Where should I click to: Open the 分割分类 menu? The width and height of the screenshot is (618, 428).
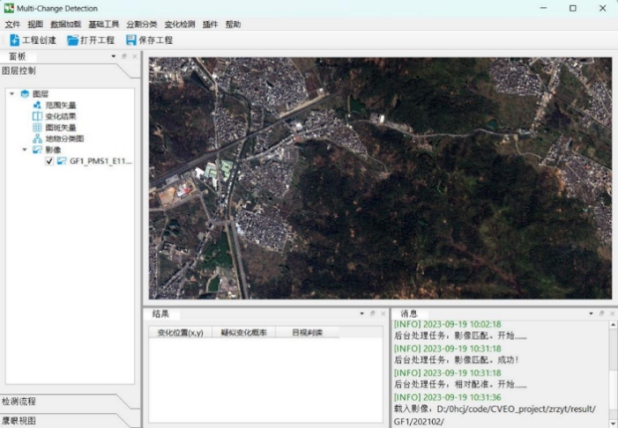coord(141,24)
